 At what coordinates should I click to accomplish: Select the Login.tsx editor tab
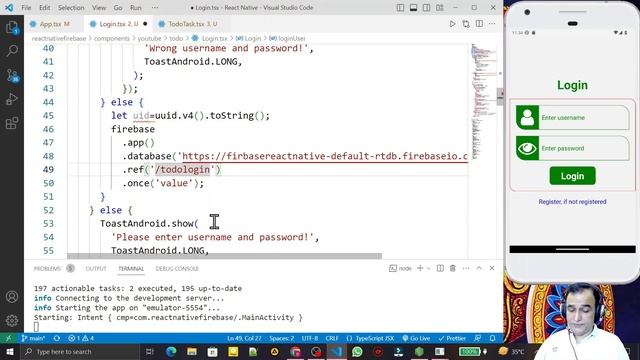(118, 24)
